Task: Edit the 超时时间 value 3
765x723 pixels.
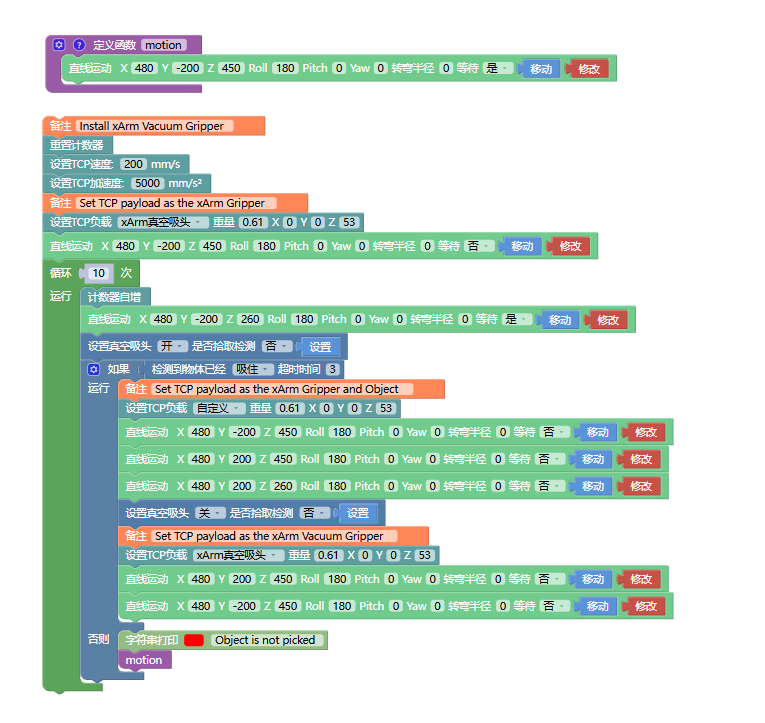Action: (x=333, y=369)
